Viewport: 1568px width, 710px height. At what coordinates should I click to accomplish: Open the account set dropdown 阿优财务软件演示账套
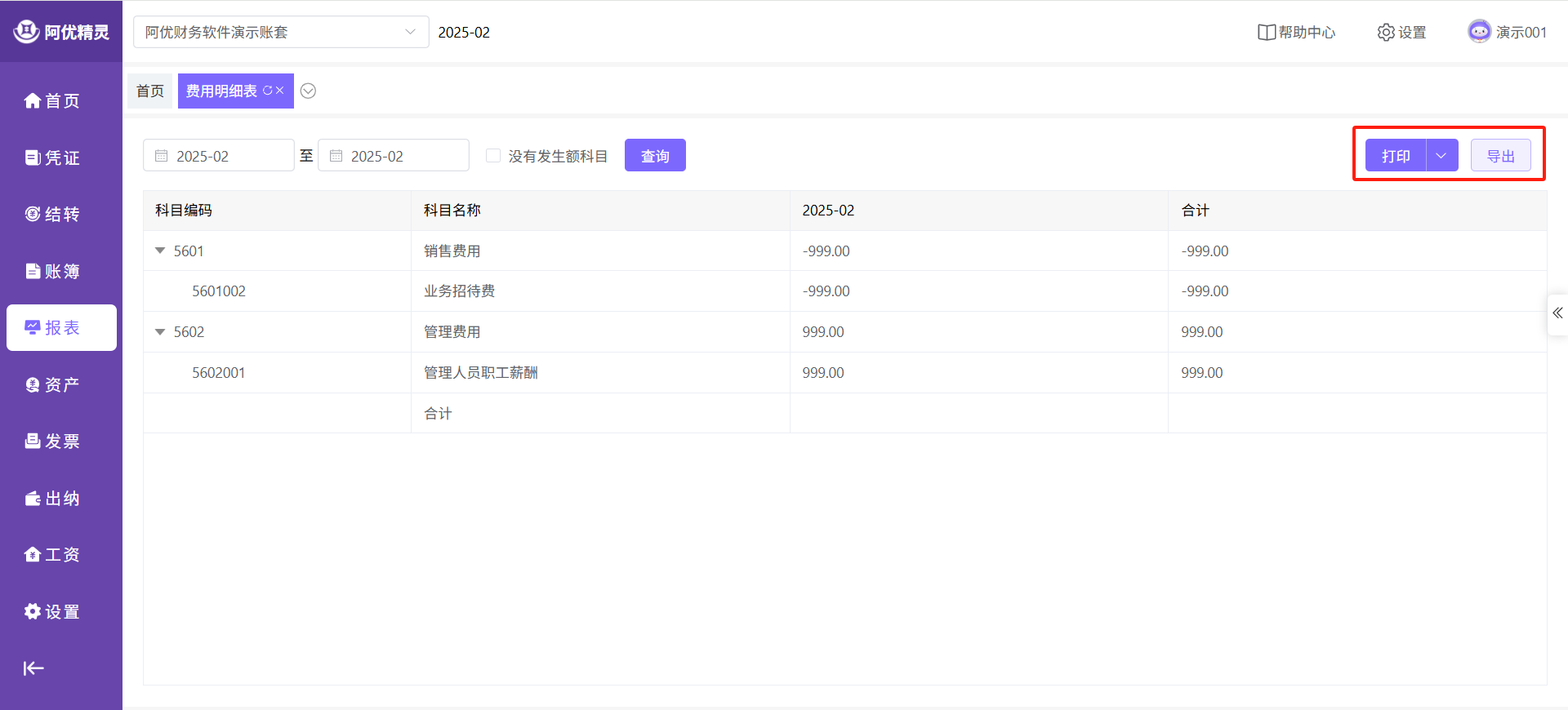pyautogui.click(x=280, y=32)
